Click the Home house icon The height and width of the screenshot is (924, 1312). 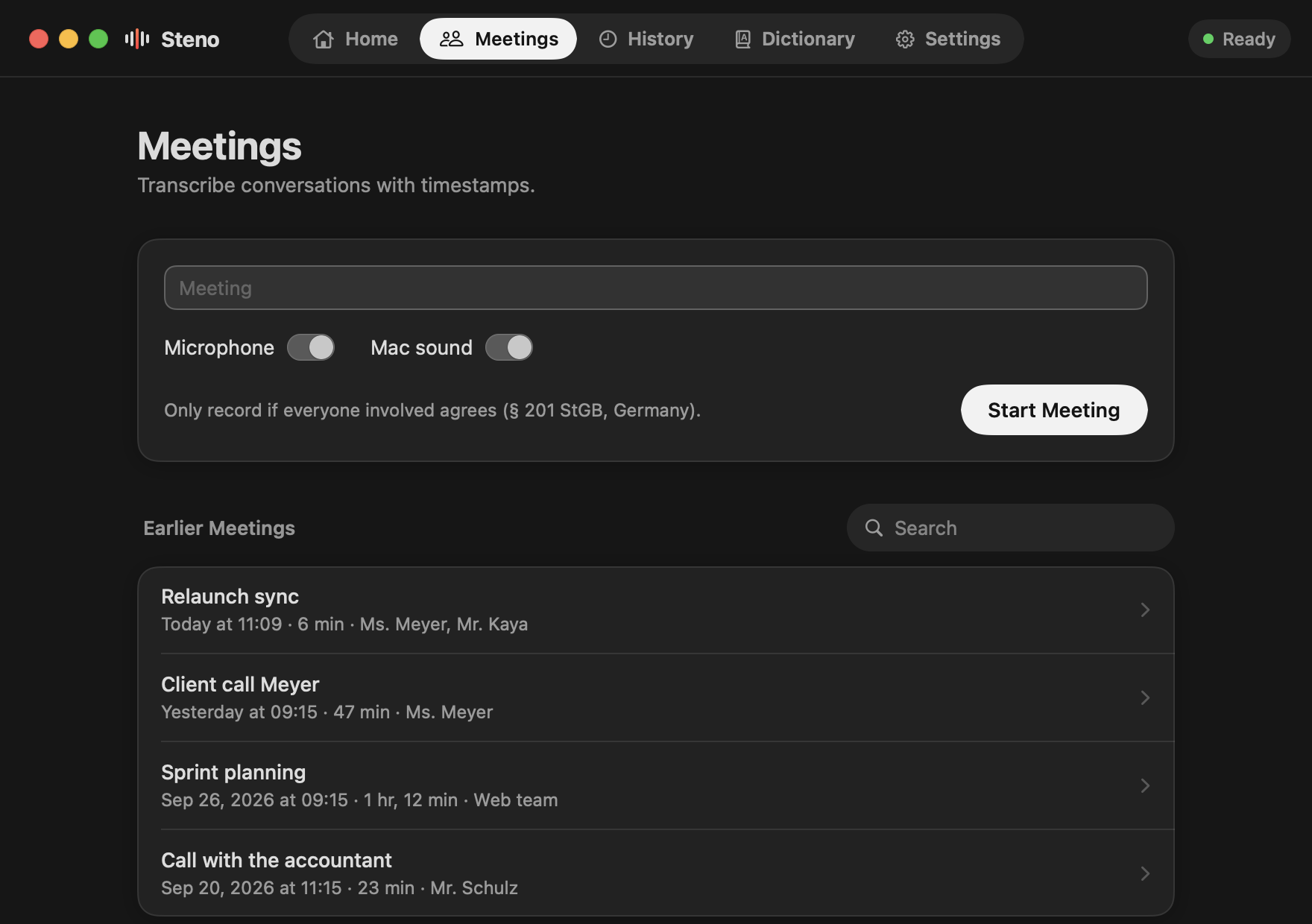pyautogui.click(x=324, y=39)
